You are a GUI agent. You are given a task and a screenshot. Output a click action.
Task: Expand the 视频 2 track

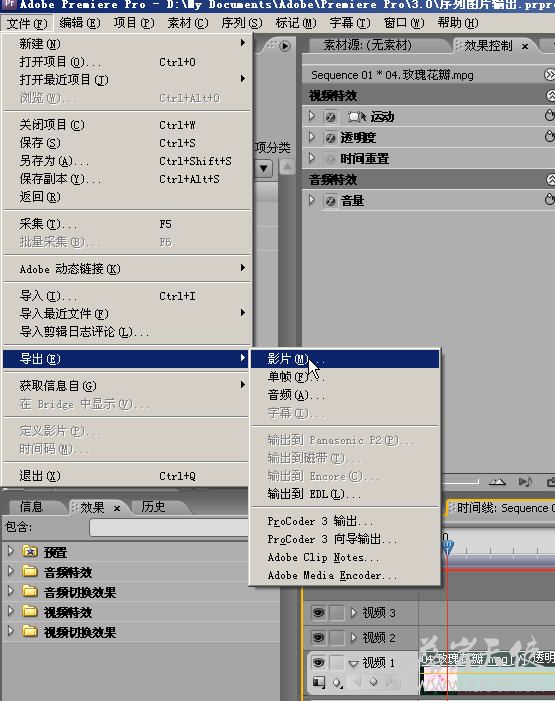[354, 637]
